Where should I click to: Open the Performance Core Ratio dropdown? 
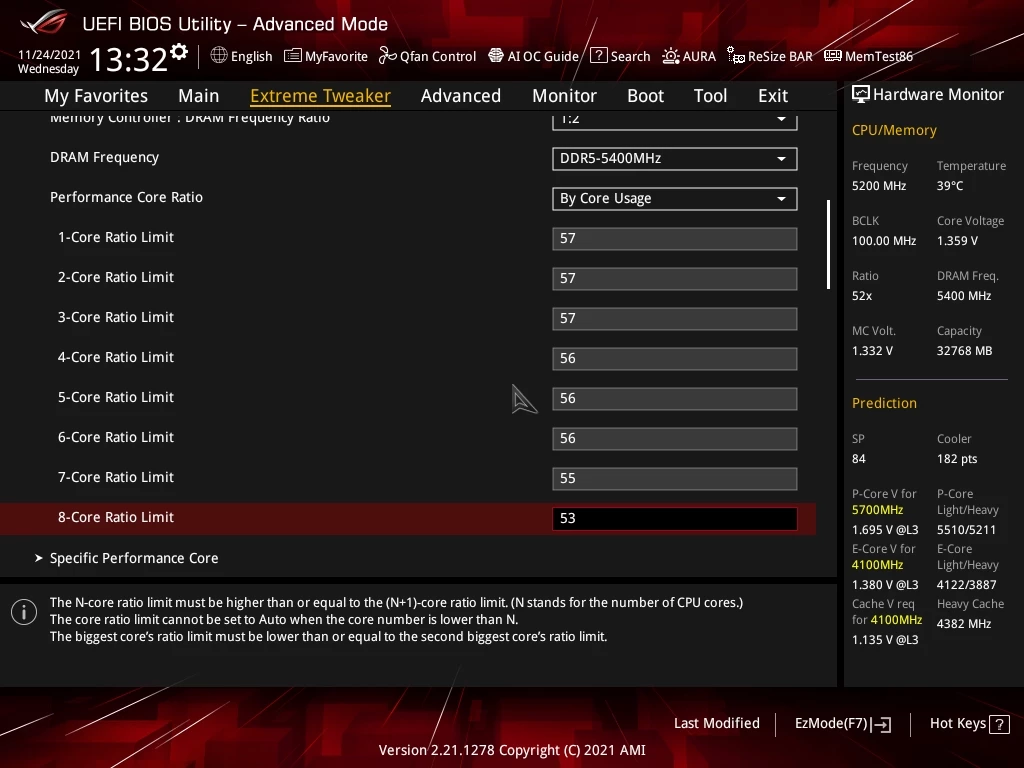coord(675,199)
